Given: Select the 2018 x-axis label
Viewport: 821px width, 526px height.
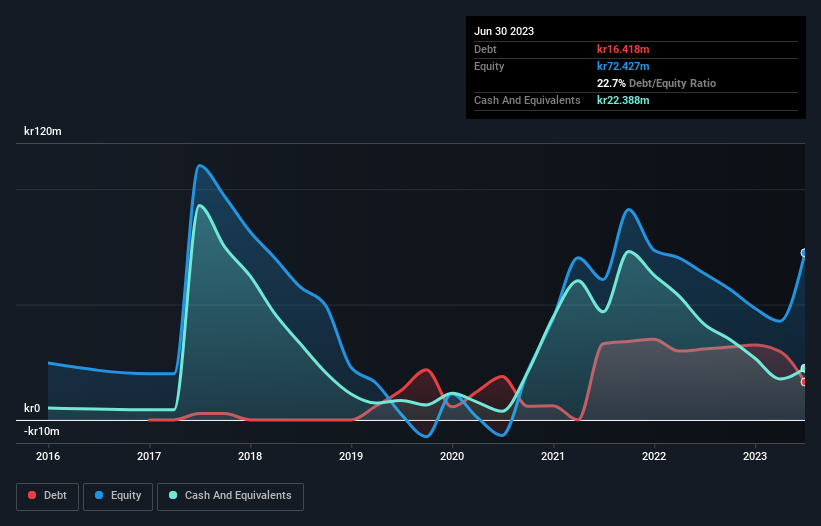Looking at the screenshot, I should [250, 456].
